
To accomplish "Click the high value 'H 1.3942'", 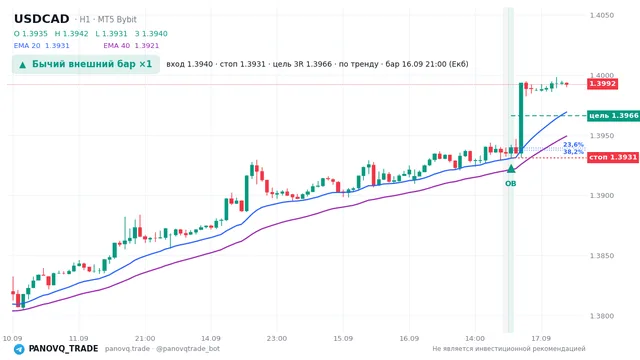I will coord(71,34).
